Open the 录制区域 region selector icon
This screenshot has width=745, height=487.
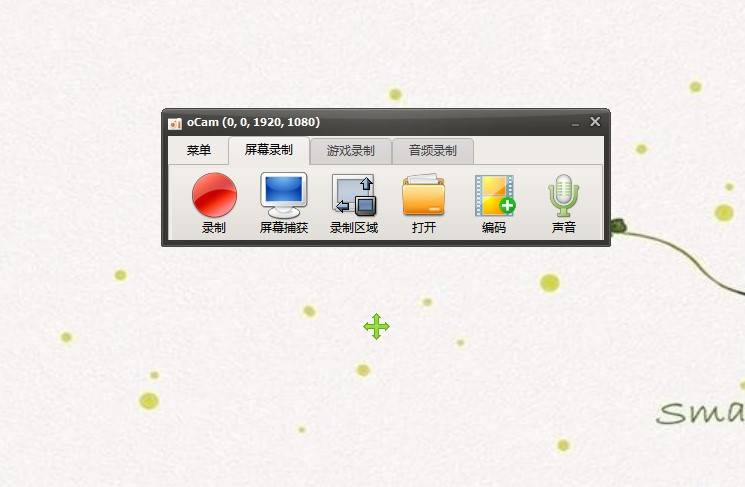pyautogui.click(x=354, y=195)
